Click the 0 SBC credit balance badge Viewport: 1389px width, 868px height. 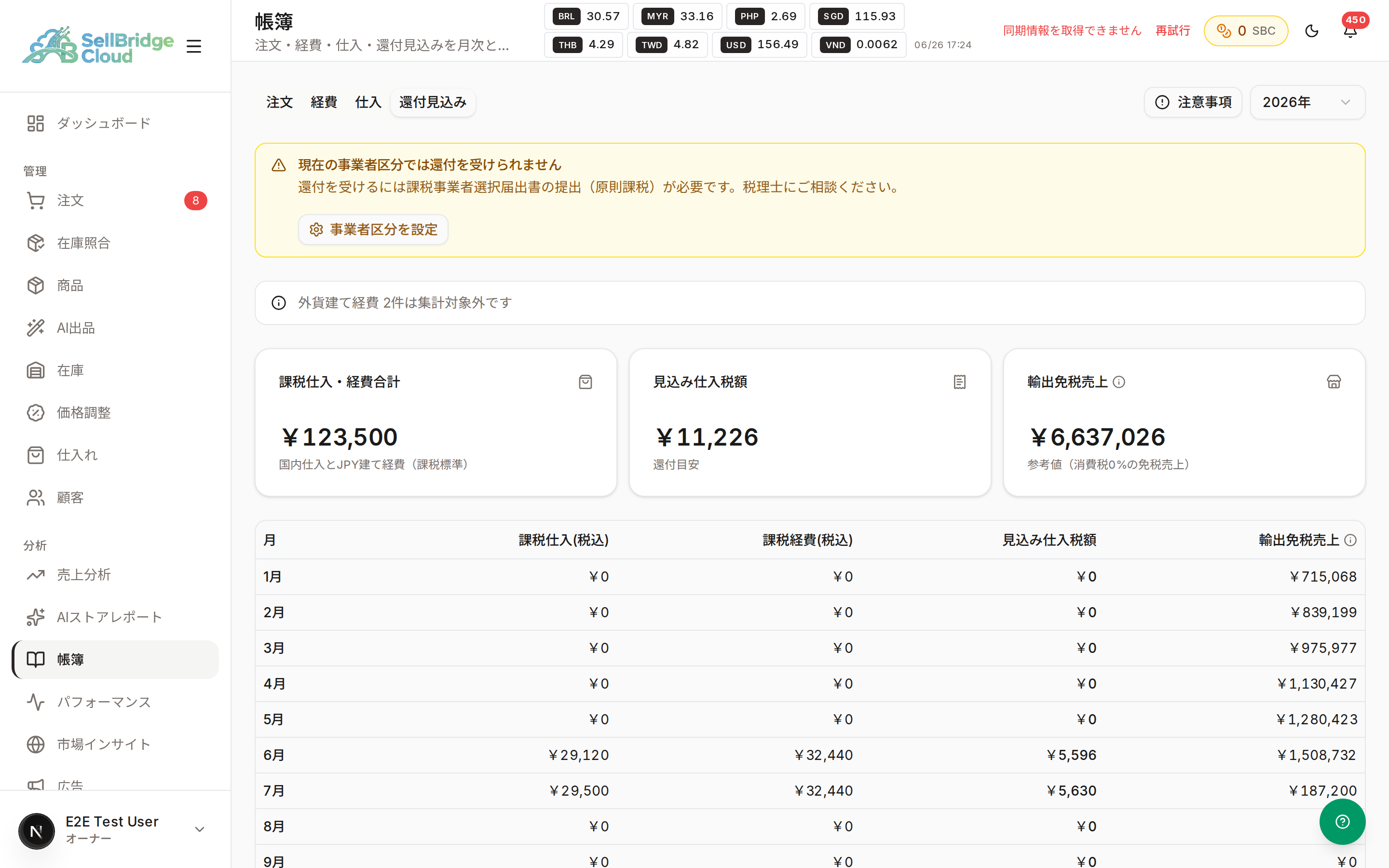click(1245, 30)
